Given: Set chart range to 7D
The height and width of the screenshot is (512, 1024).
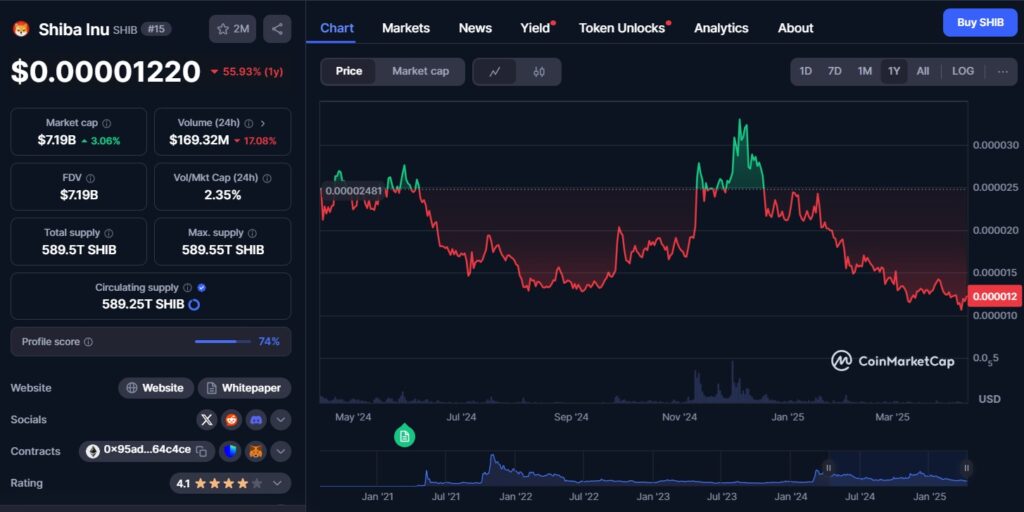Looking at the screenshot, I should point(835,71).
